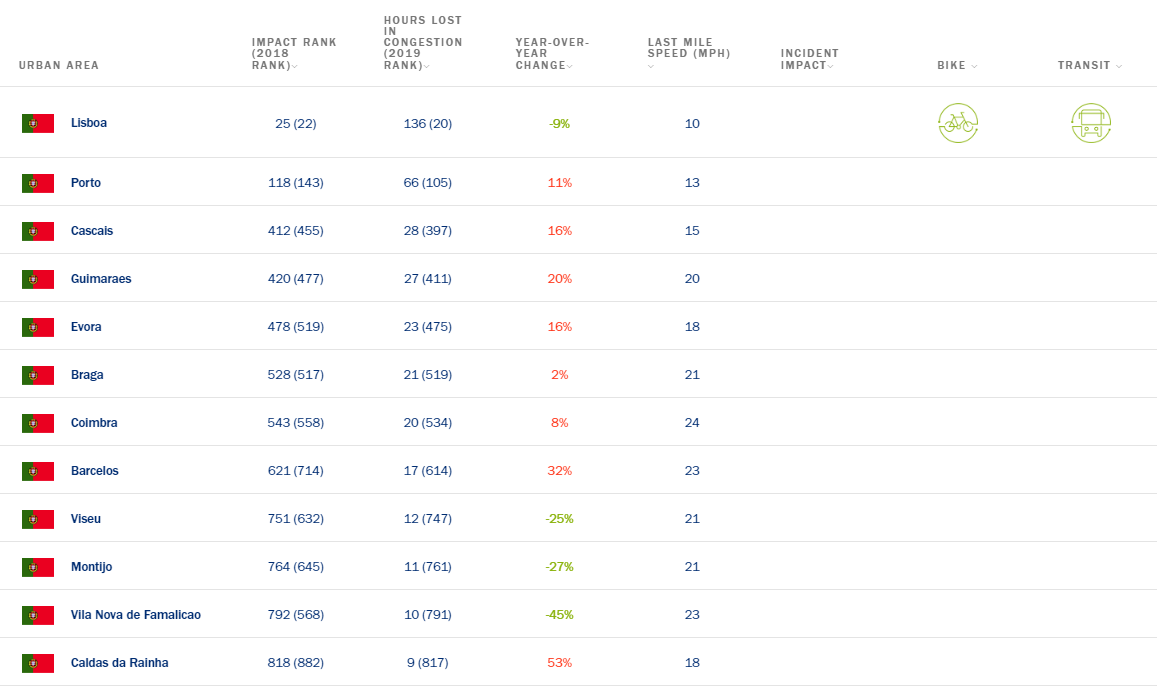Click flag beside Caldas da Rainha
The height and width of the screenshot is (695, 1157).
tap(38, 663)
